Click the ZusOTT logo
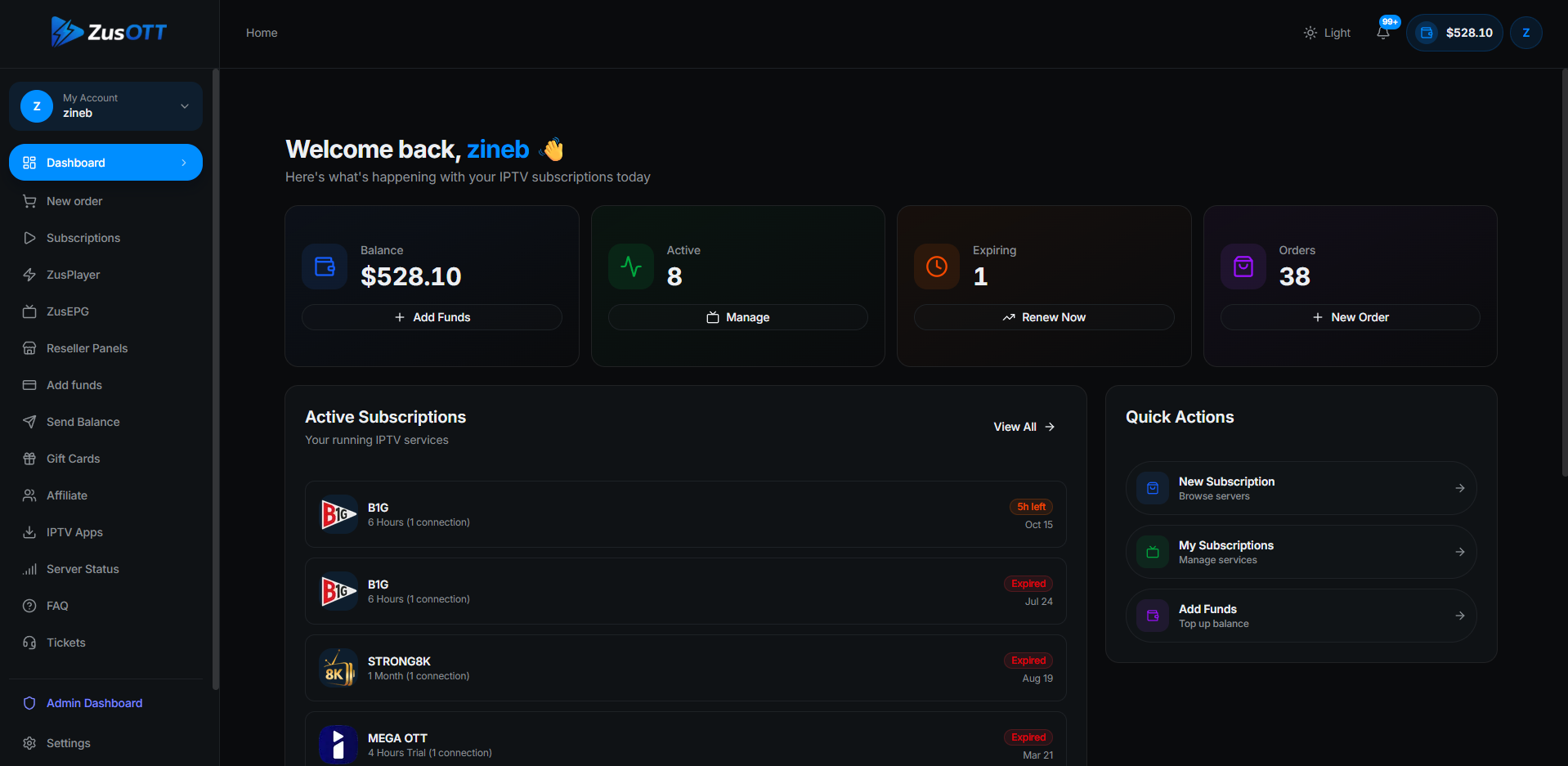The height and width of the screenshot is (766, 1568). [109, 32]
